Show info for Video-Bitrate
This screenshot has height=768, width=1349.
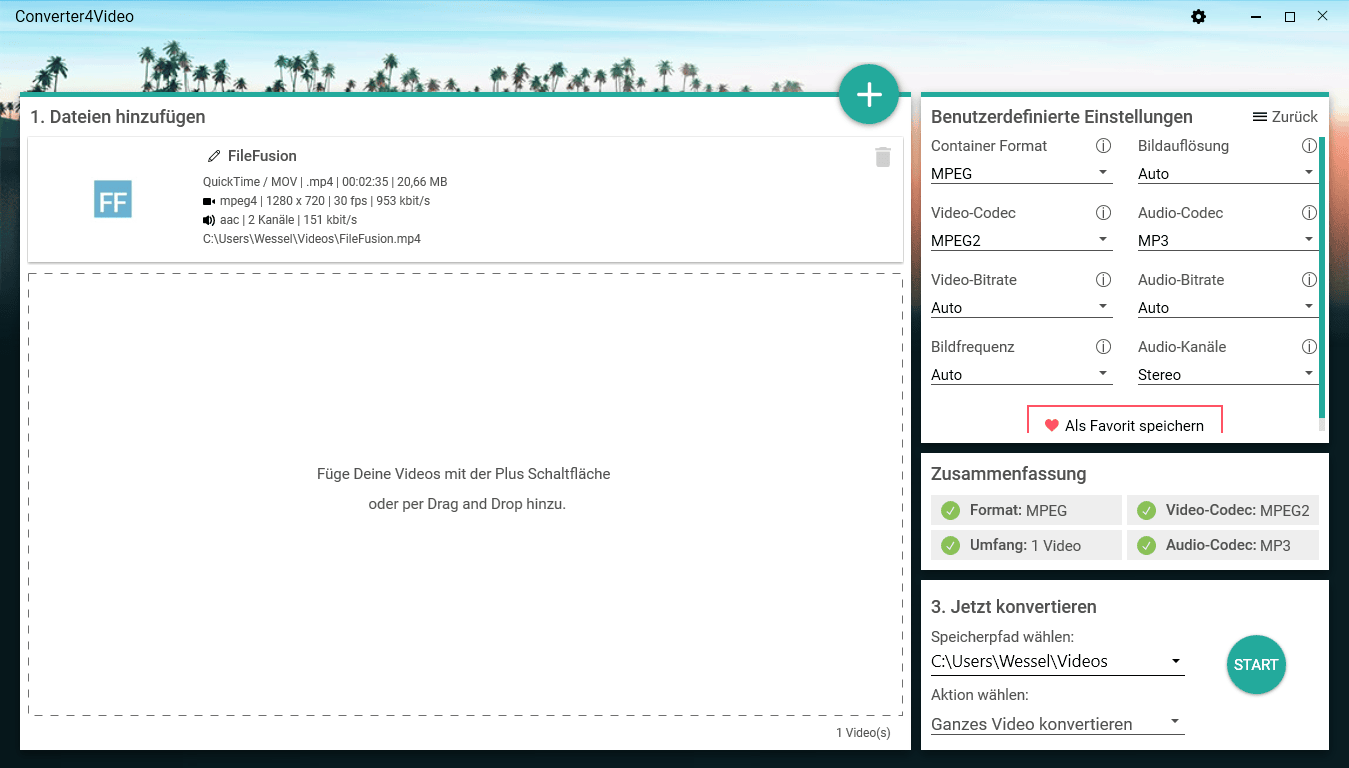pos(1103,280)
